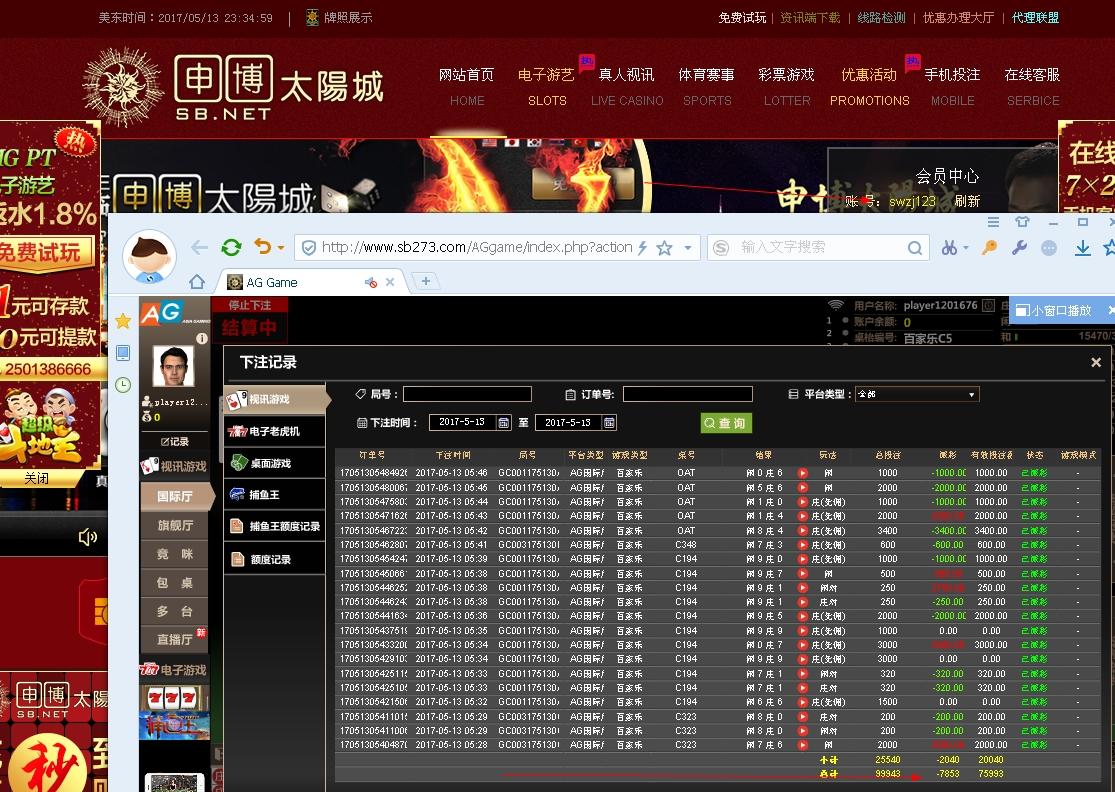1115x792 pixels.
Task: Expand the address bar history dropdown
Action: point(688,248)
